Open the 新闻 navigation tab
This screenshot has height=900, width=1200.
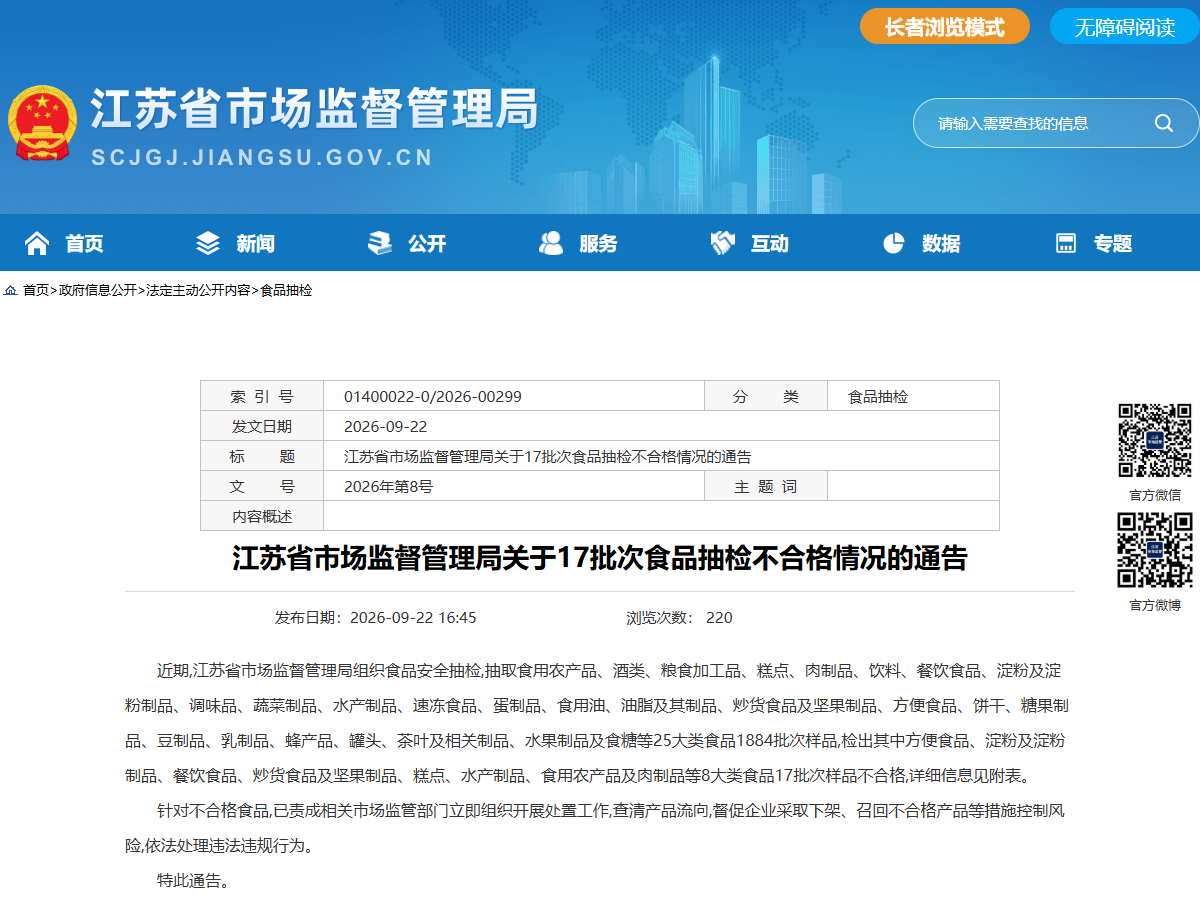coord(256,243)
